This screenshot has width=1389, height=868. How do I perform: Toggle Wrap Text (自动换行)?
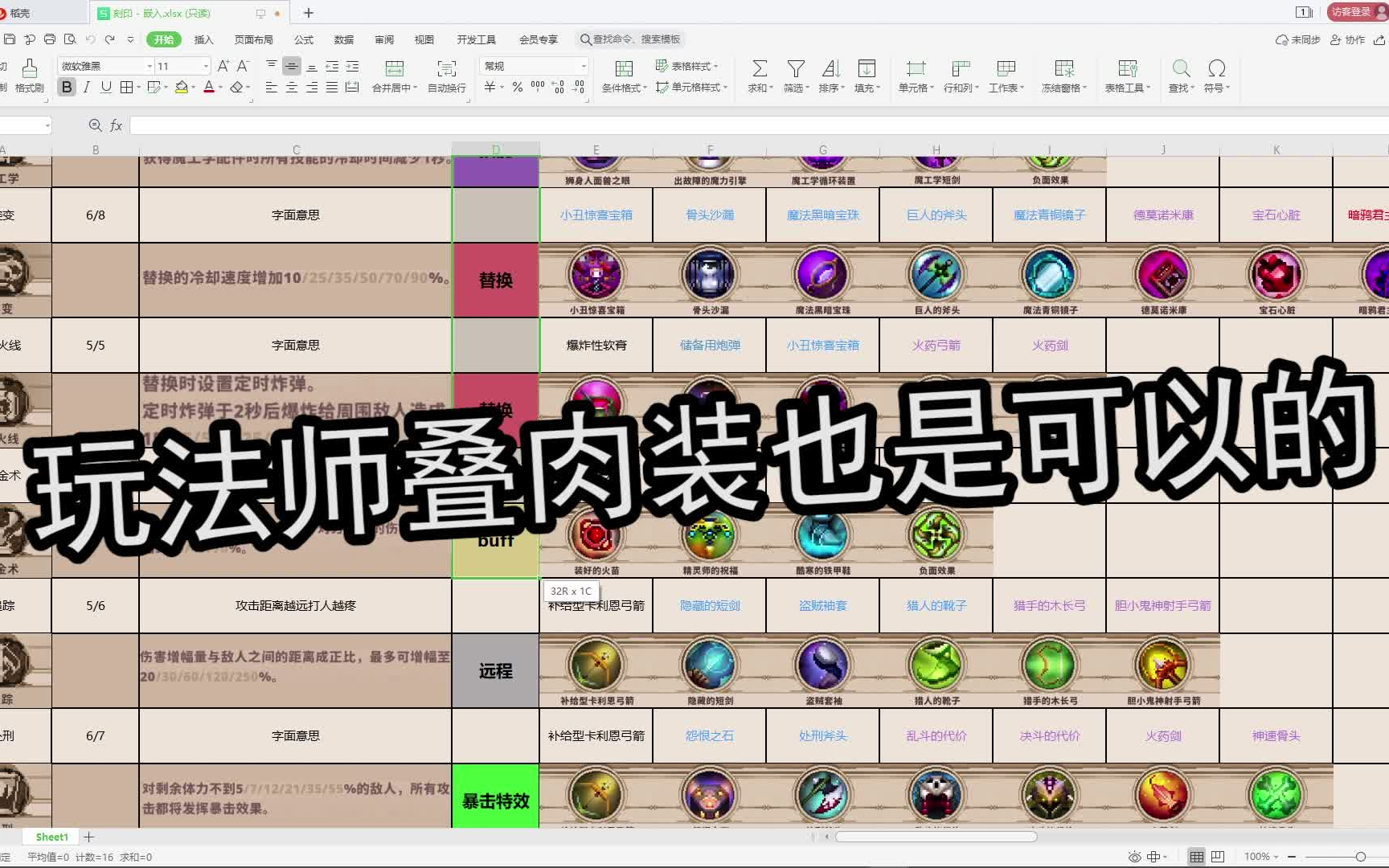[447, 76]
